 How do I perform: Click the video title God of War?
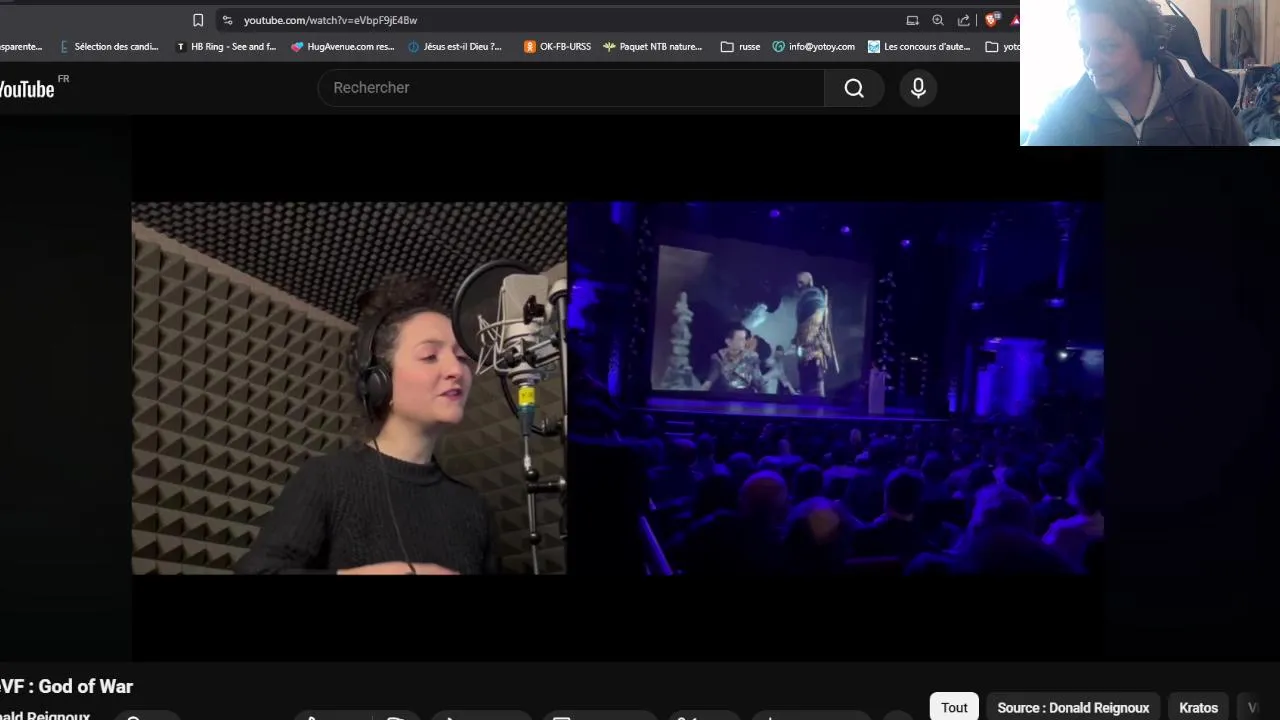(x=66, y=686)
